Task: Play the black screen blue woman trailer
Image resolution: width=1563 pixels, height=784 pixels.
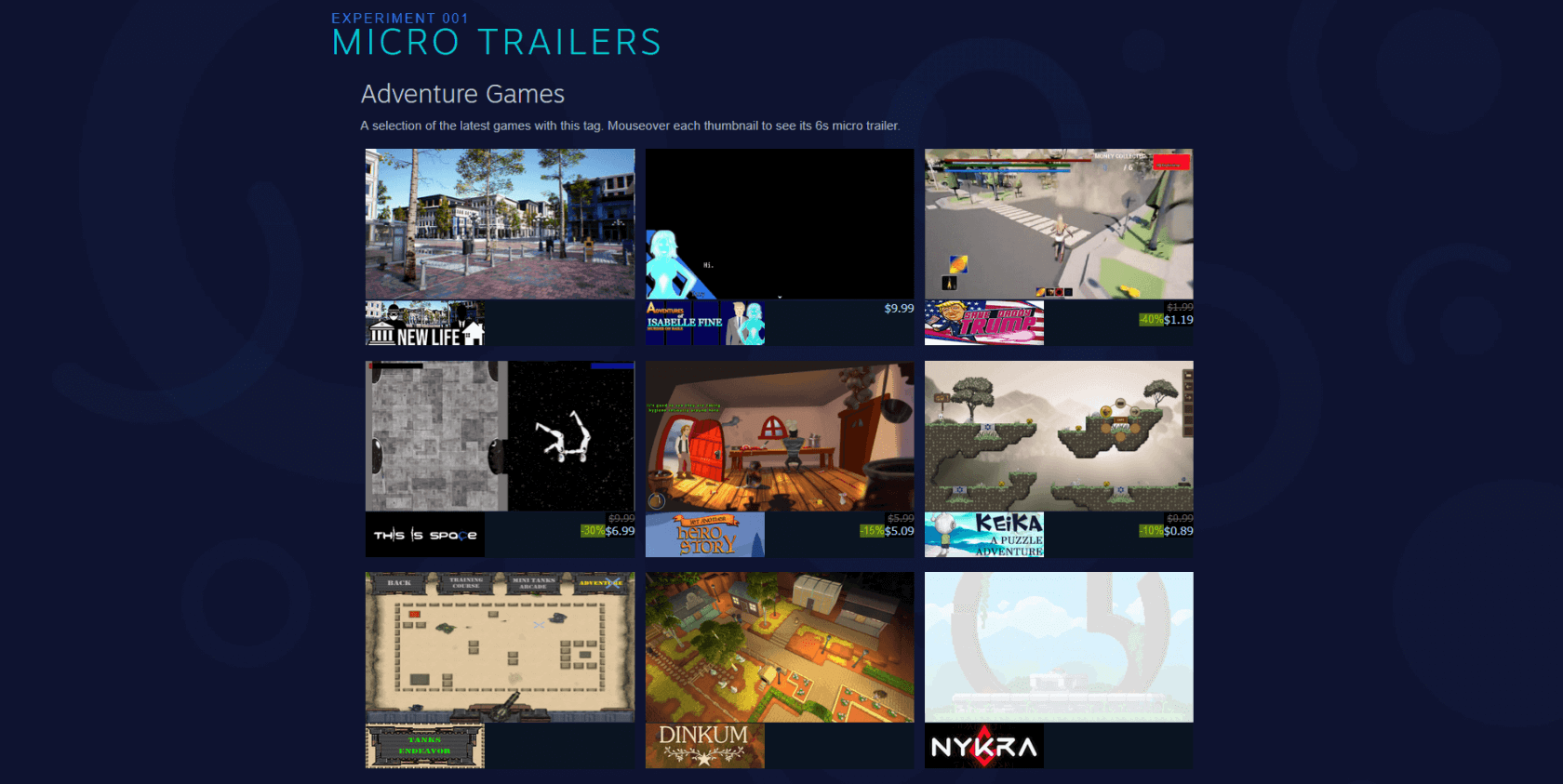Action: [780, 224]
